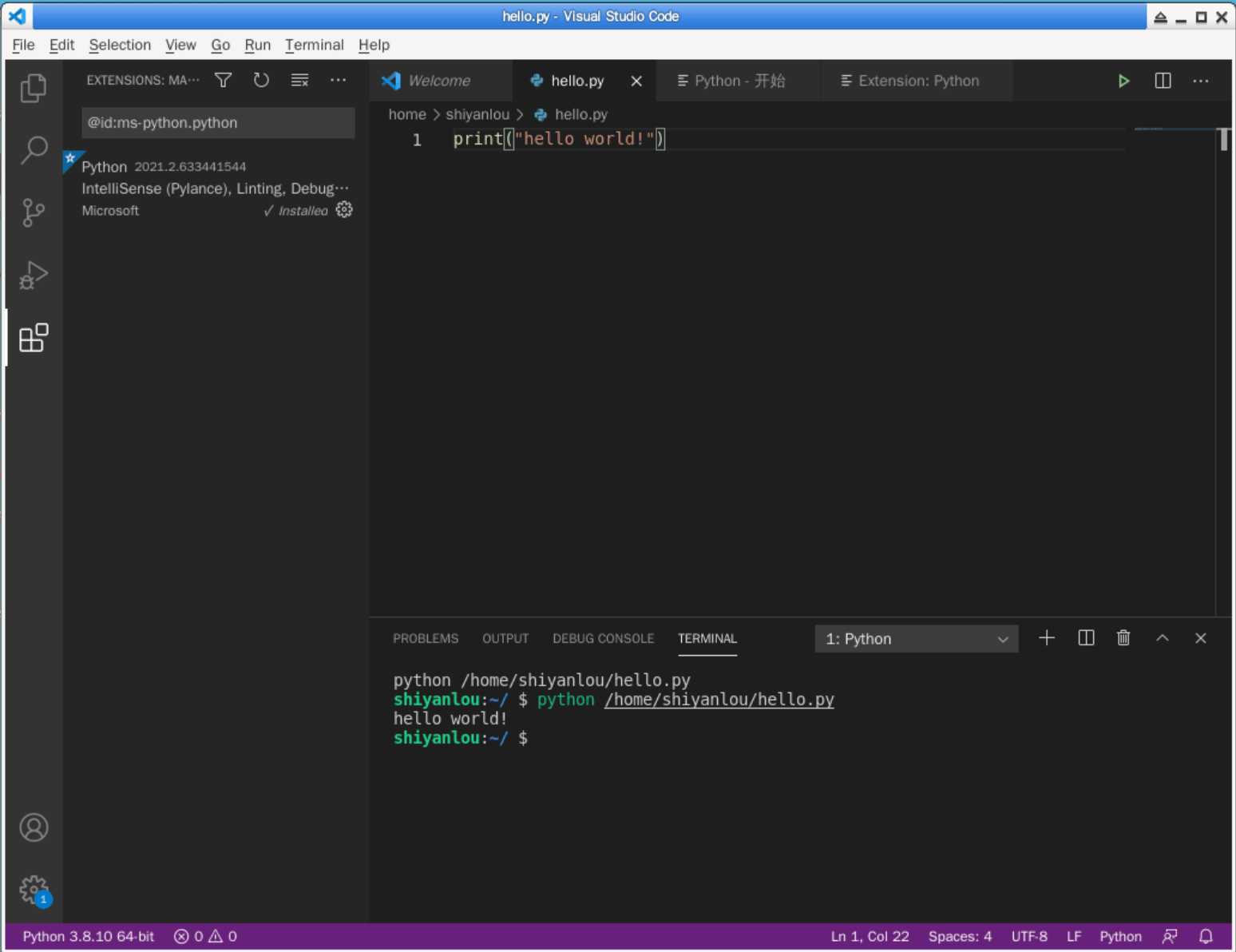The height and width of the screenshot is (952, 1236).
Task: Change indentation via Spaces: 4
Action: click(960, 936)
